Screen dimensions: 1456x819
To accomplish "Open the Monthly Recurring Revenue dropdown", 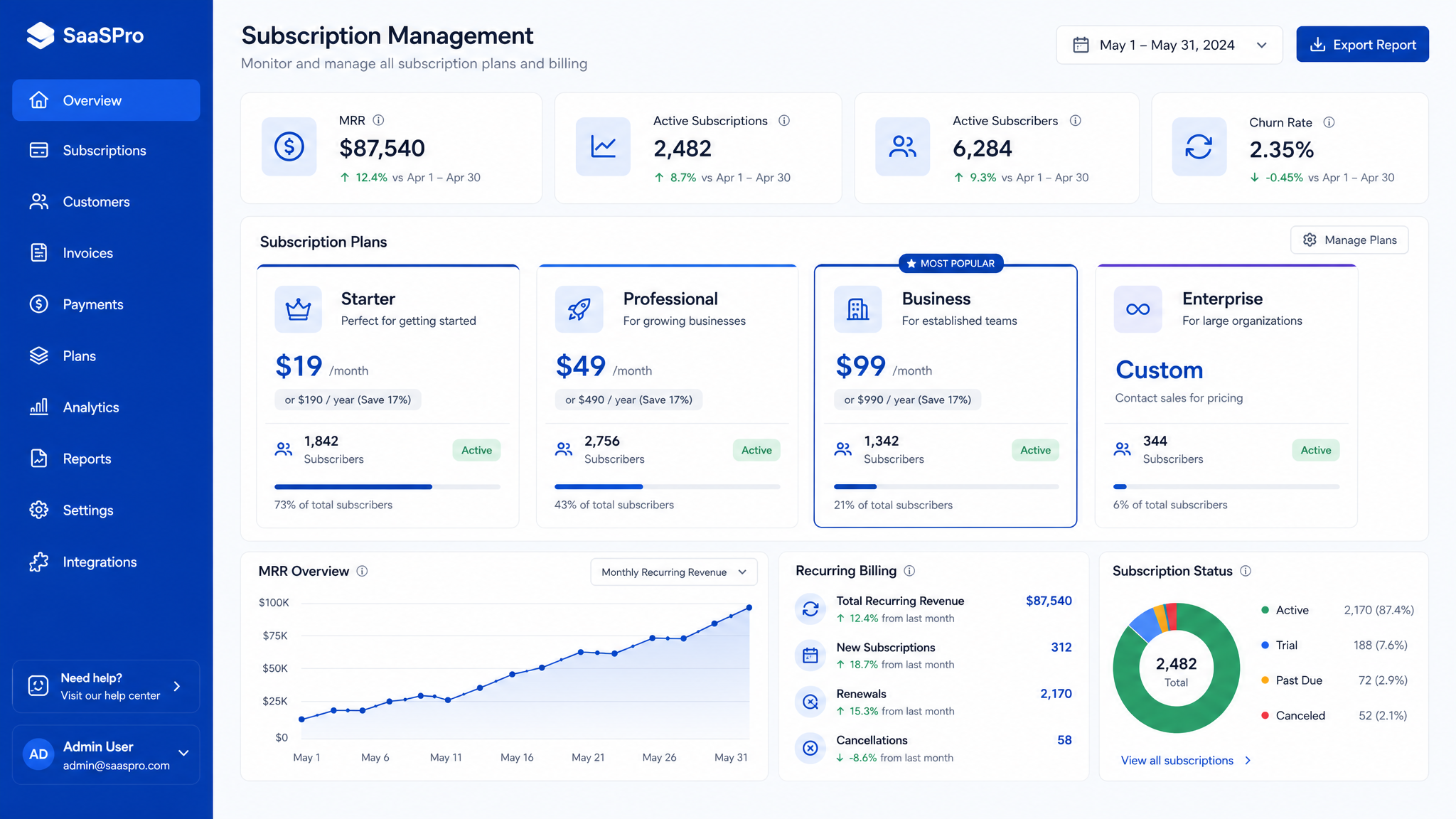I will [x=673, y=572].
